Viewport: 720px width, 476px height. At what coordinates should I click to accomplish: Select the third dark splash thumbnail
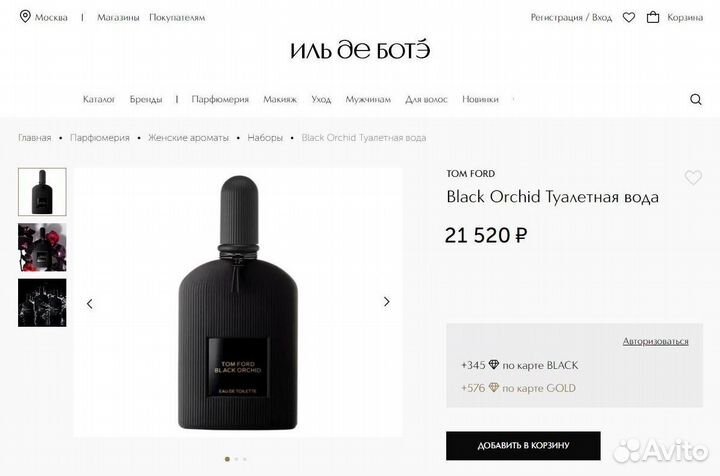42,302
